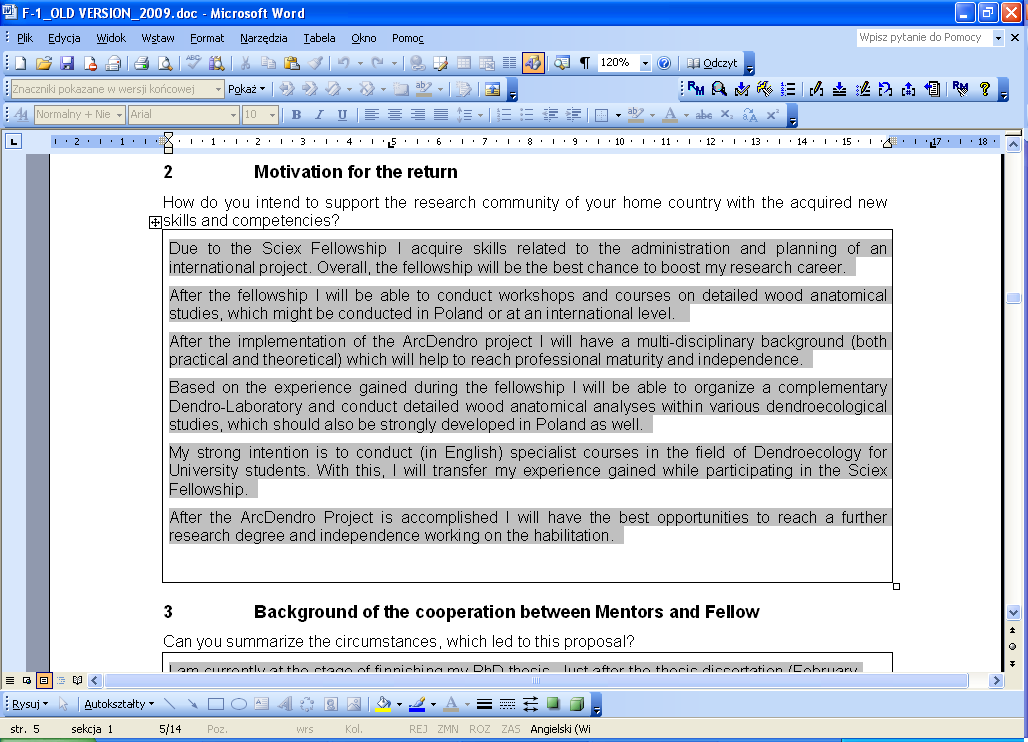Cut the selected text using the scissors icon
Image resolution: width=1028 pixels, height=742 pixels.
pyautogui.click(x=245, y=63)
